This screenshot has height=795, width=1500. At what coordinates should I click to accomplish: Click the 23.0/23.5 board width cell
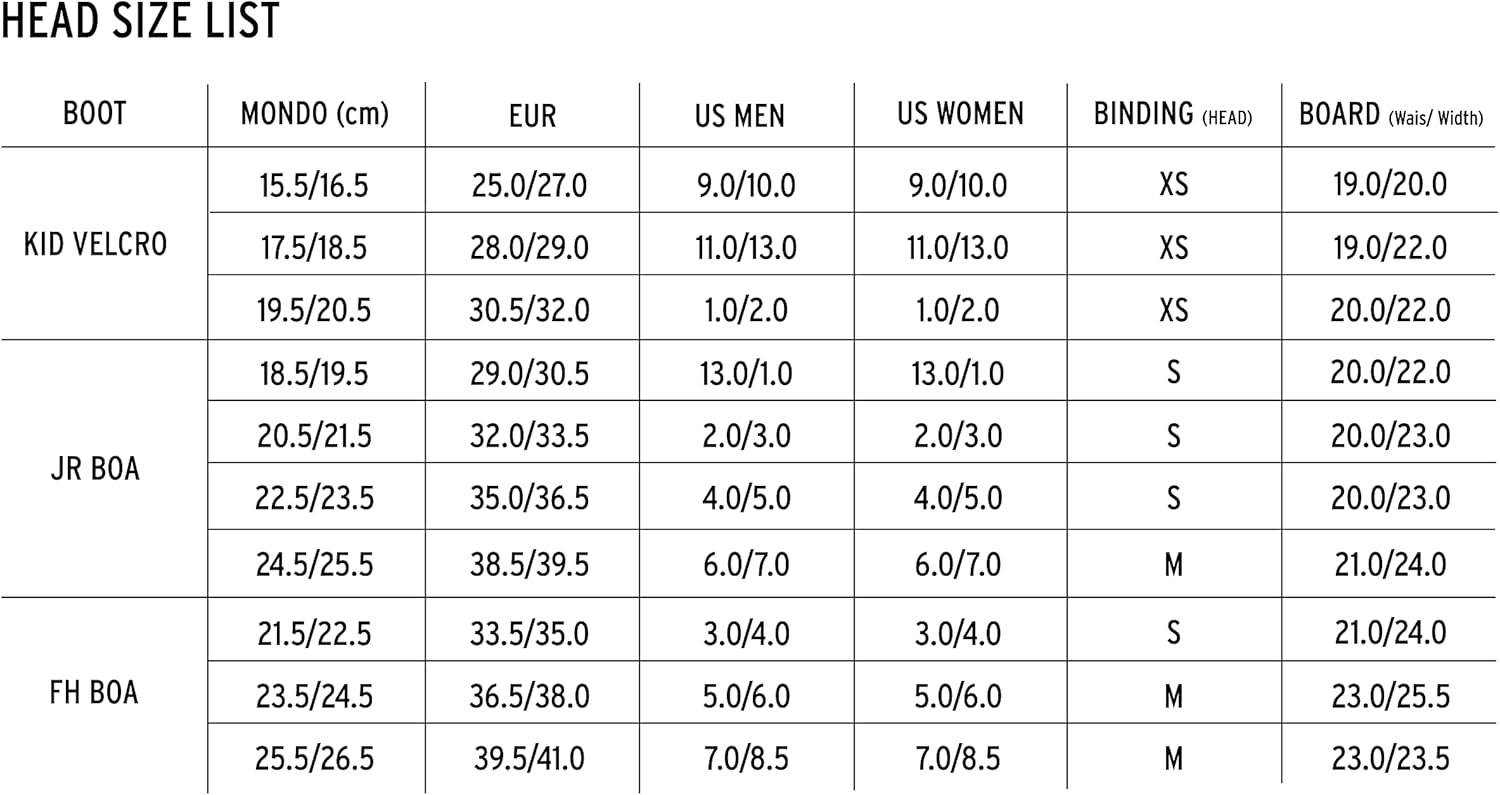pos(1390,758)
